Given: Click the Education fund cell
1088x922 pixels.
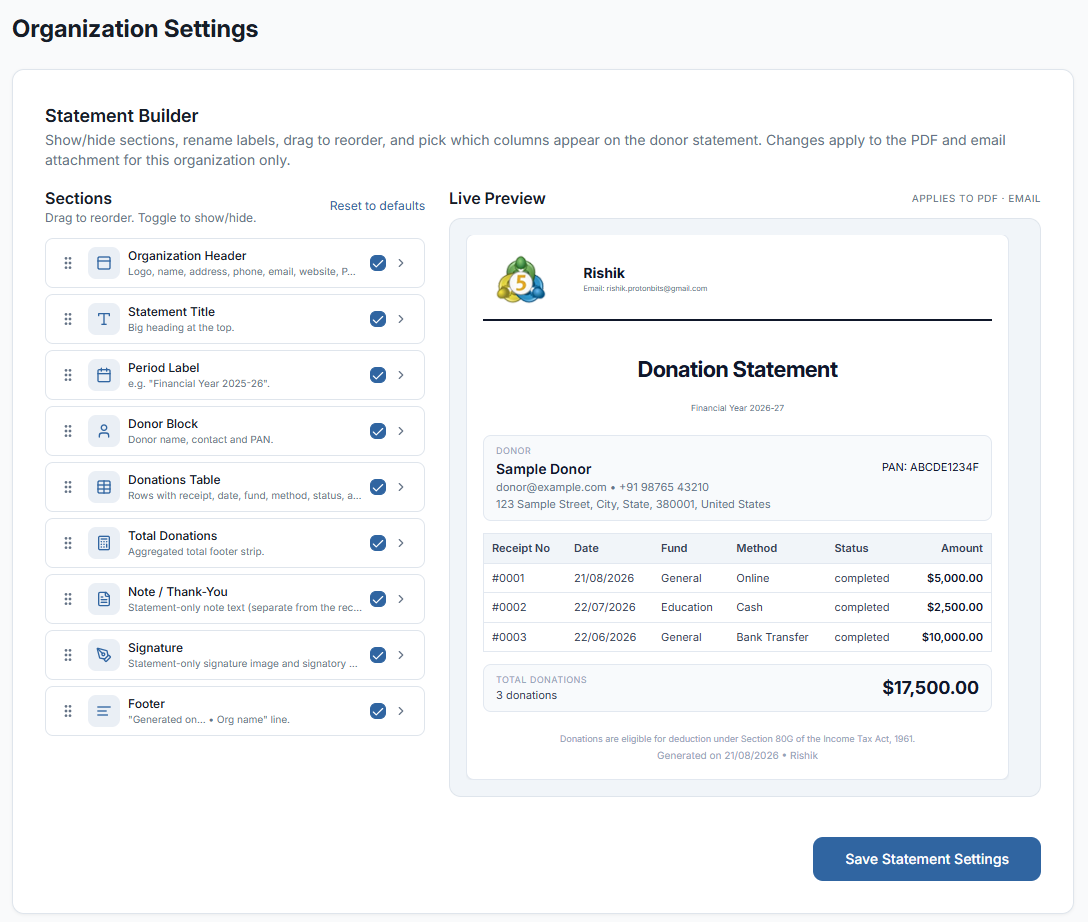Looking at the screenshot, I should click(686, 607).
